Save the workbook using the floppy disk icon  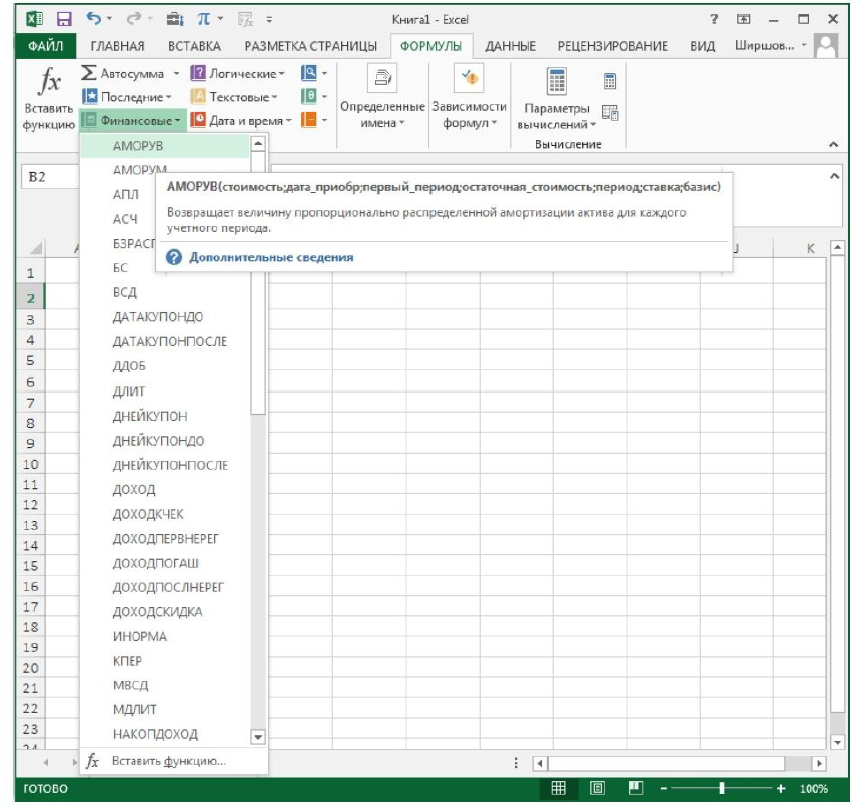(64, 19)
